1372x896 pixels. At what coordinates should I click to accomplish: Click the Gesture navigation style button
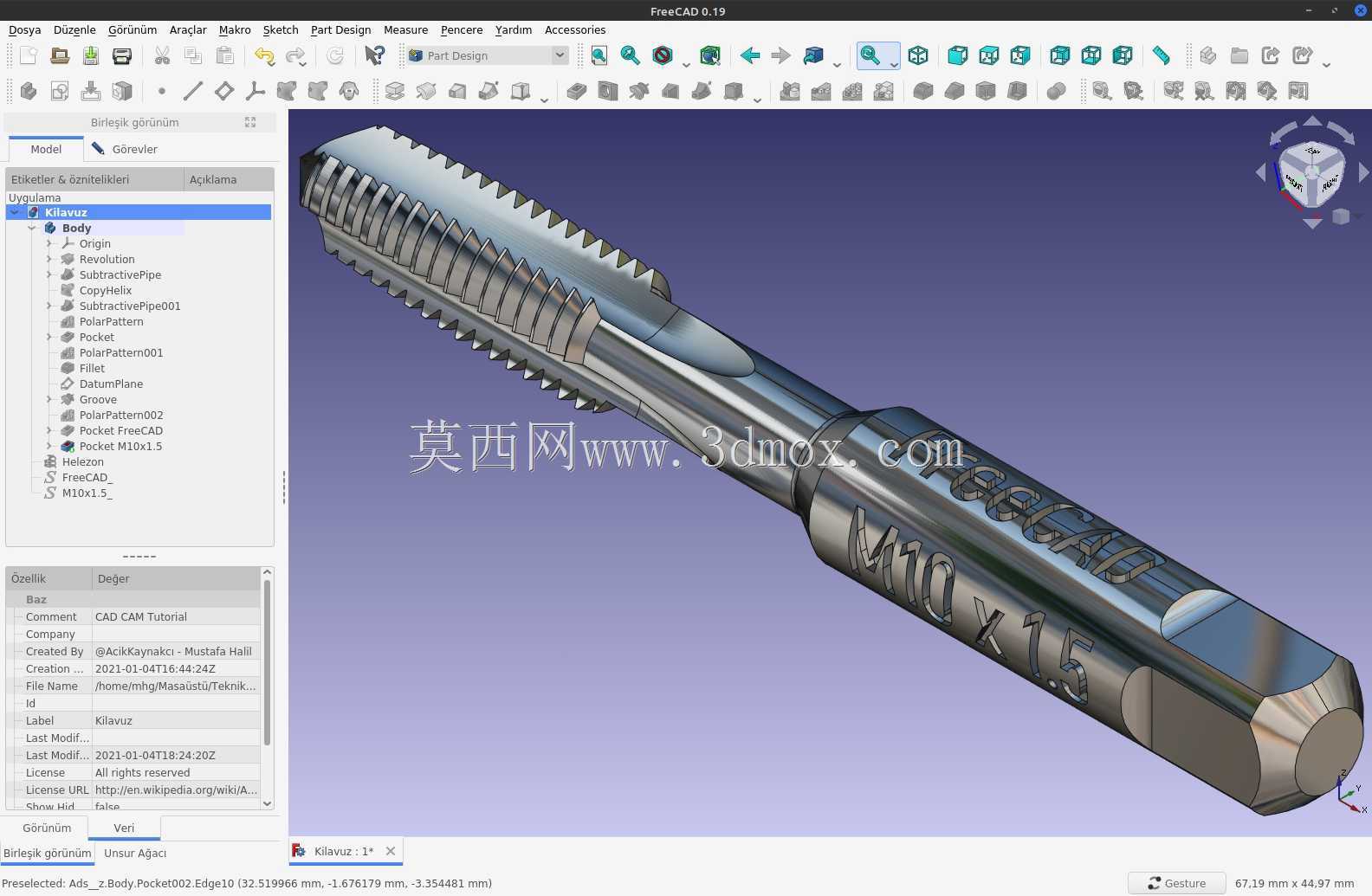point(1176,883)
